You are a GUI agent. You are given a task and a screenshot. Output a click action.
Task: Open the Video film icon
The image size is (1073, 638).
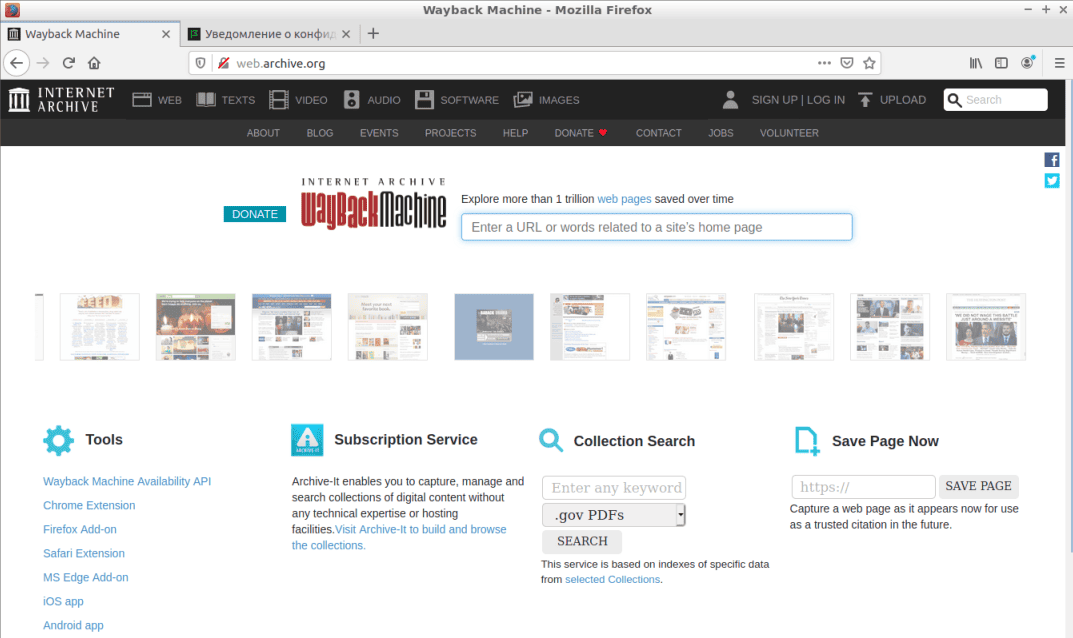(x=278, y=100)
